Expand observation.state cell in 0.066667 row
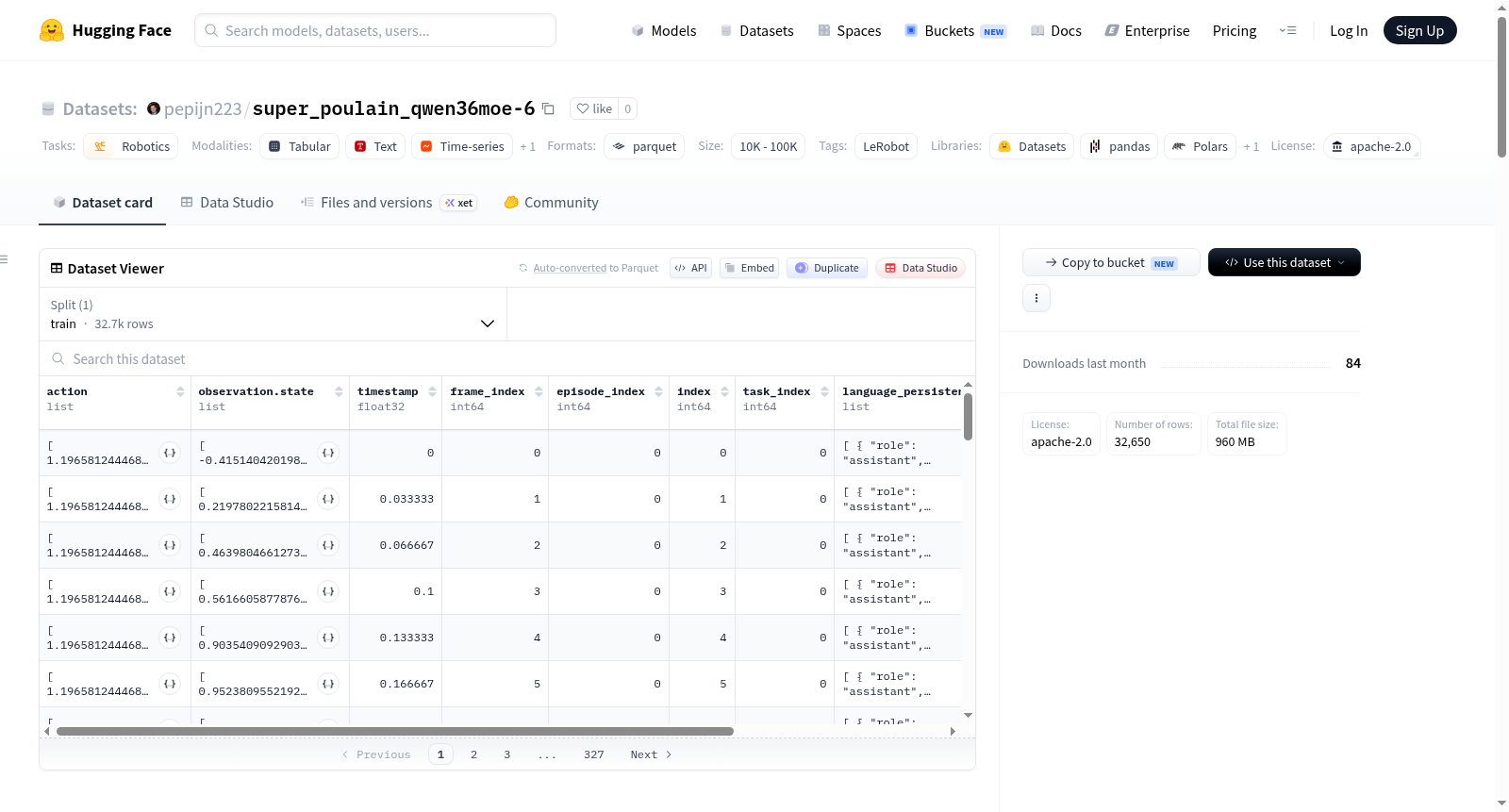The image size is (1509, 812). click(x=328, y=545)
